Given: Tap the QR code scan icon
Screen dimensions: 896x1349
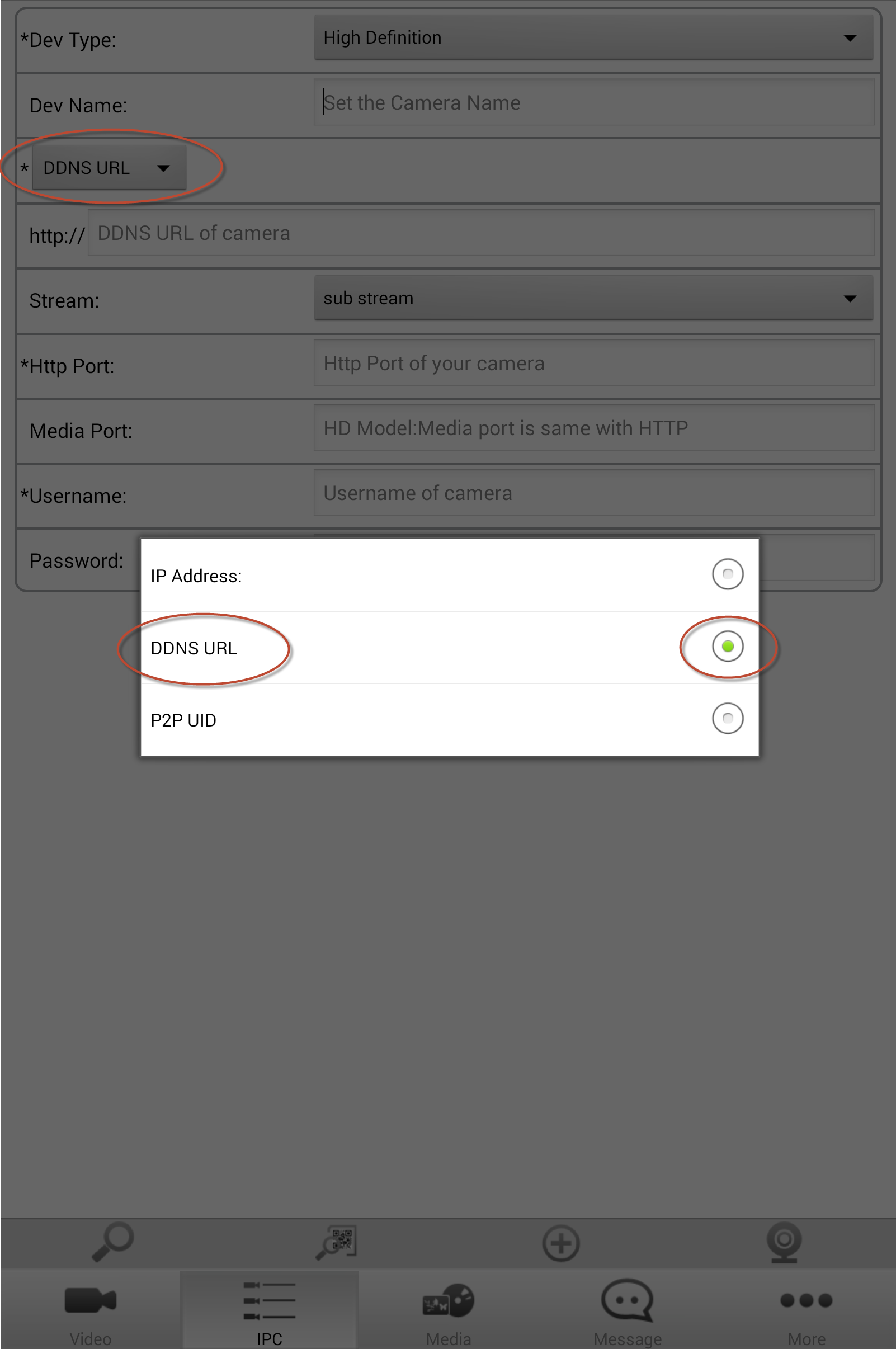Looking at the screenshot, I should [337, 1242].
